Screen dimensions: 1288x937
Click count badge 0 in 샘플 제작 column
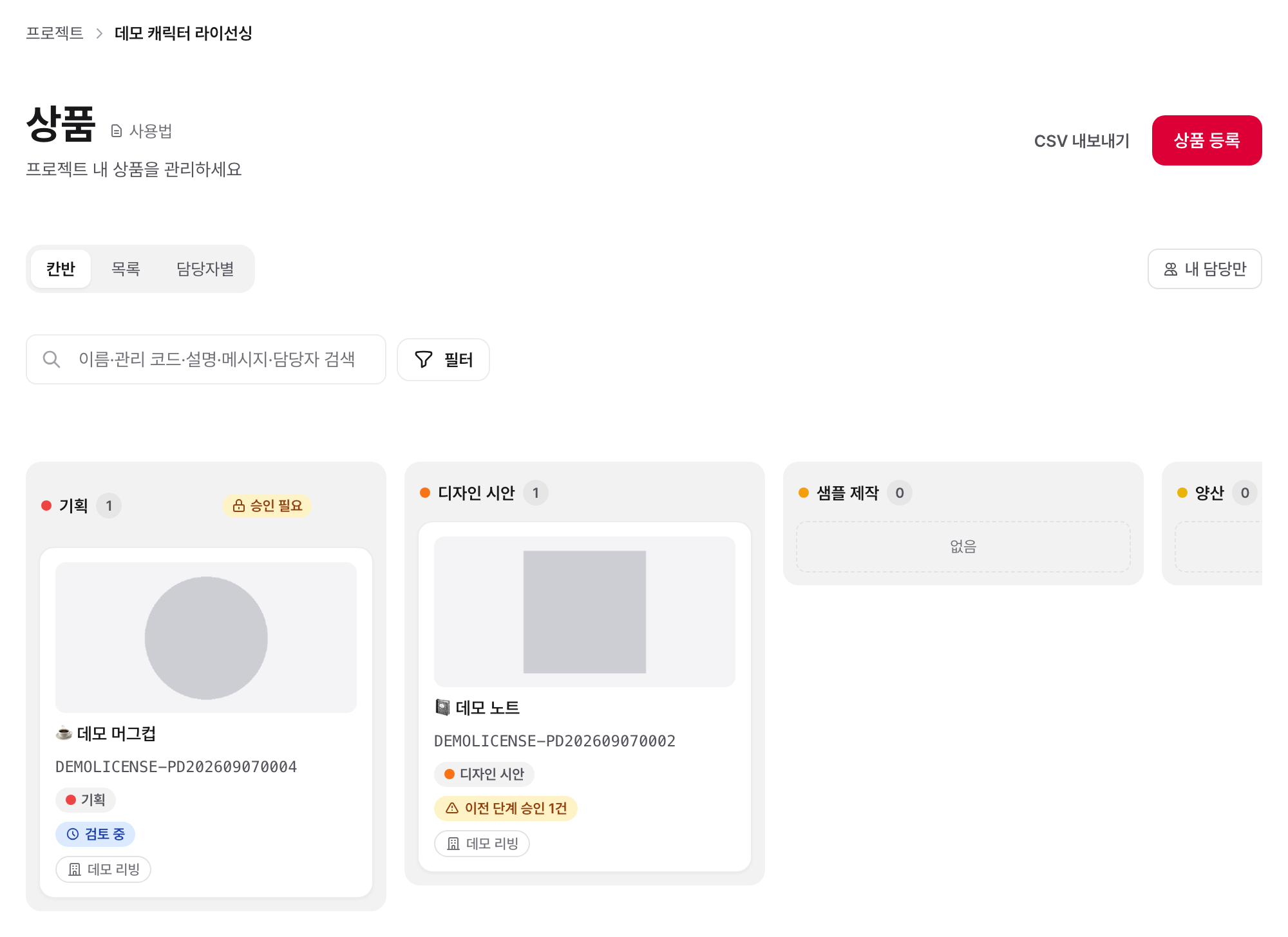pyautogui.click(x=900, y=493)
